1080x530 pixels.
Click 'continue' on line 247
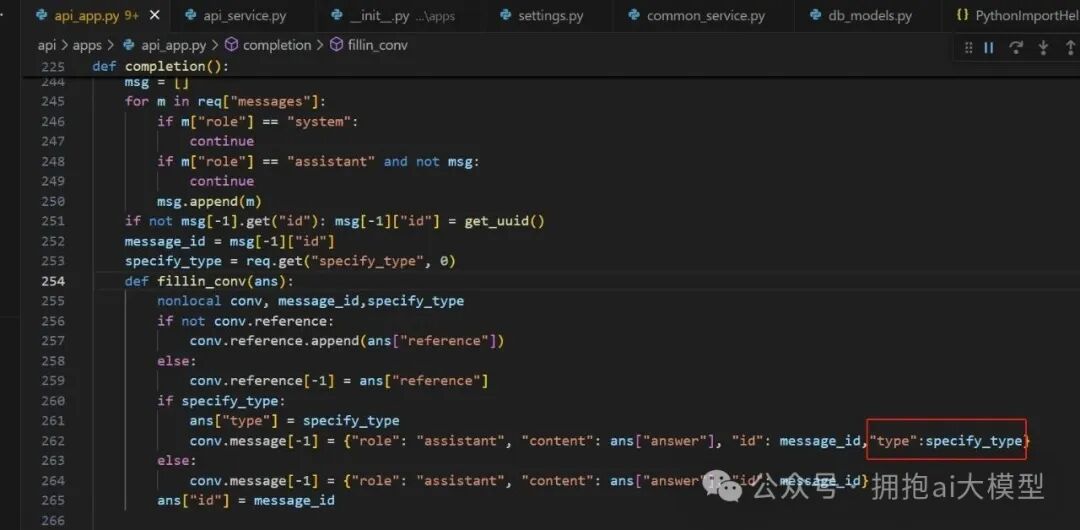(x=222, y=141)
